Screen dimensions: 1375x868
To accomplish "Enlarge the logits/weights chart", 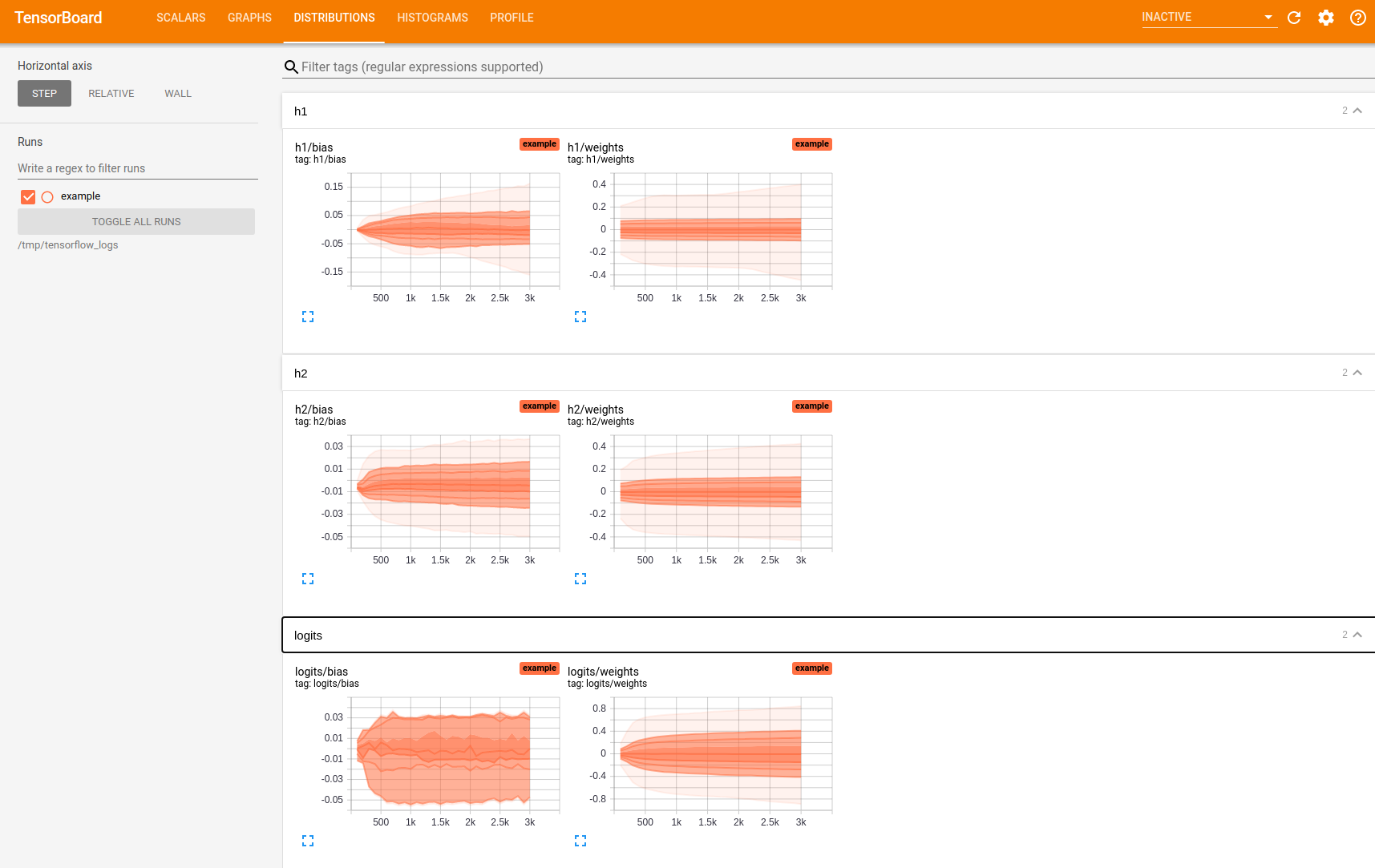I will tap(580, 841).
